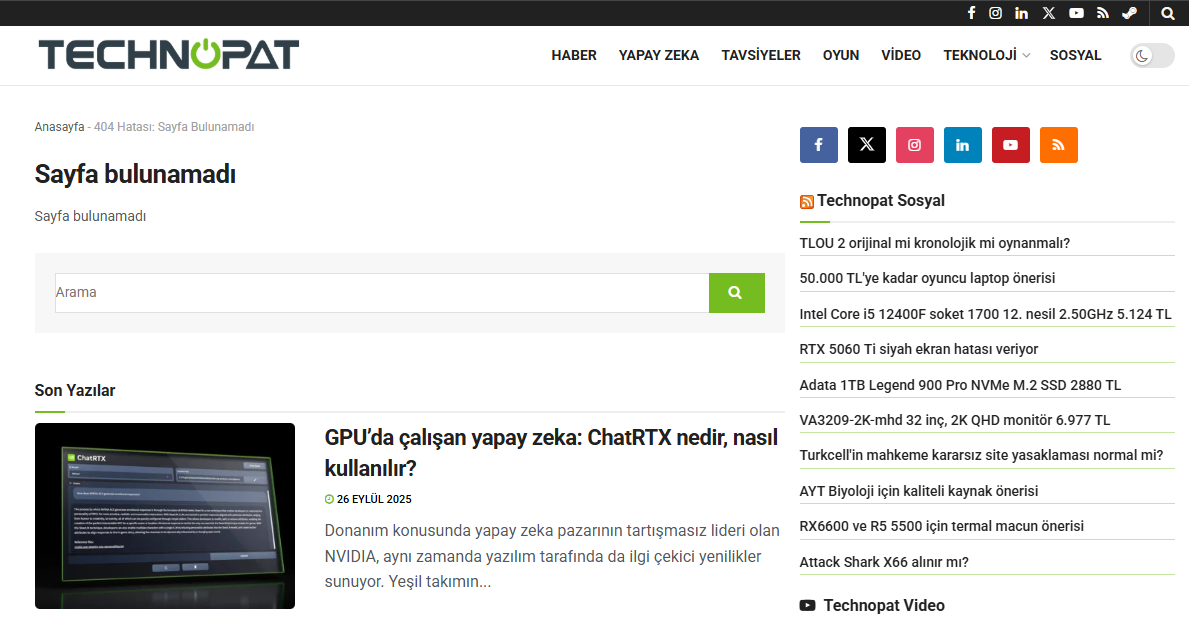Open 'AYT Biyoloji için kaliteli kaynak' topic
Viewport: 1189px width, 623px height.
click(x=919, y=491)
